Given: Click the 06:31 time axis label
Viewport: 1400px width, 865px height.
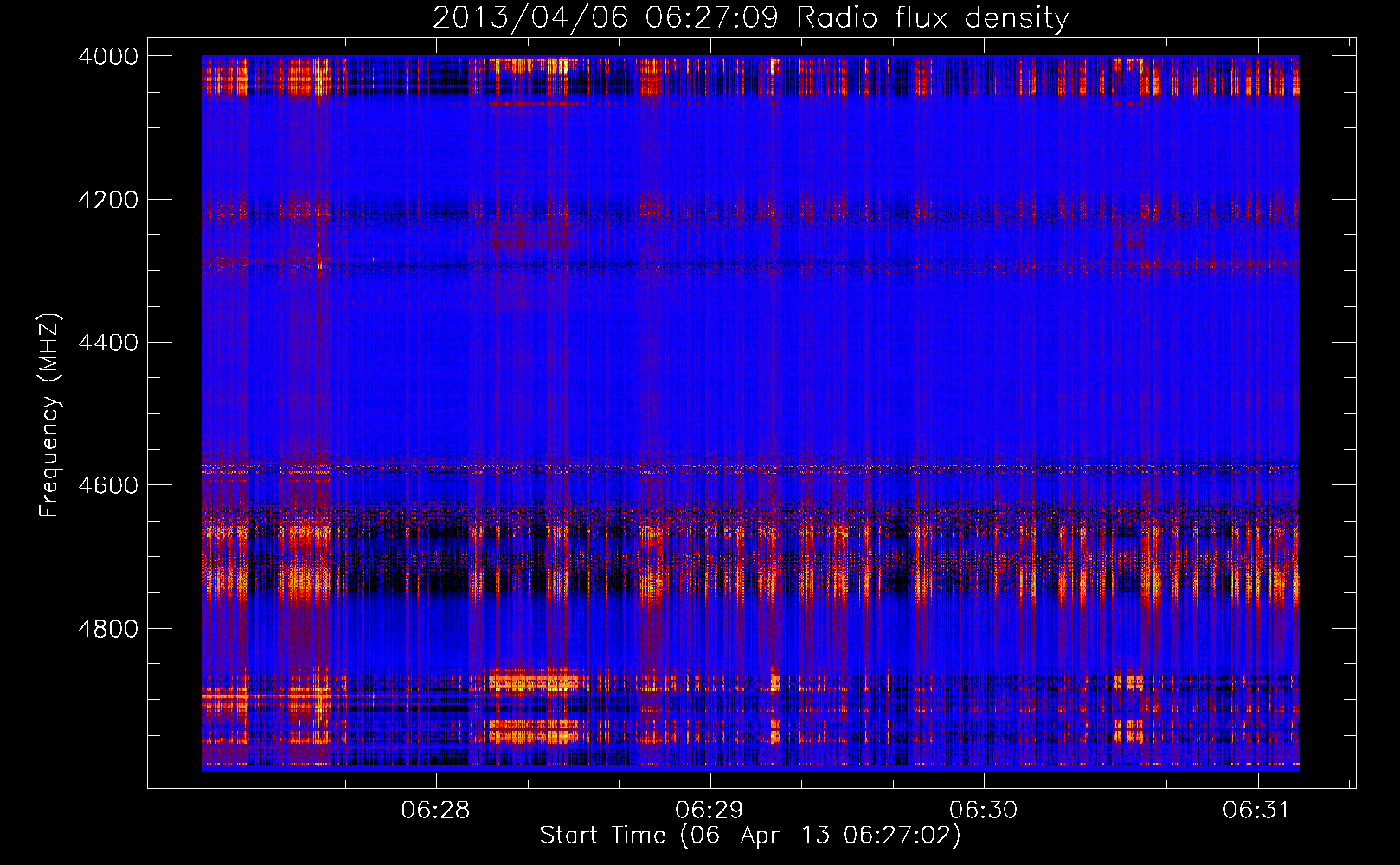Looking at the screenshot, I should click(x=1256, y=811).
